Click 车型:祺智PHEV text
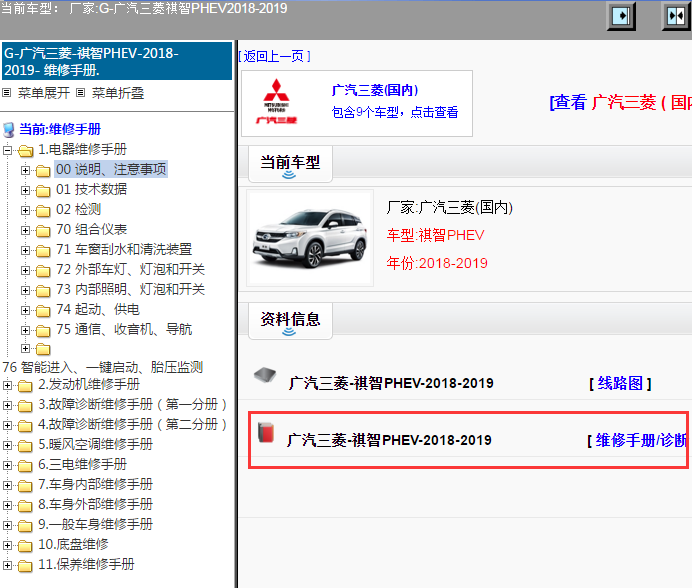The image size is (692, 588). 436,235
